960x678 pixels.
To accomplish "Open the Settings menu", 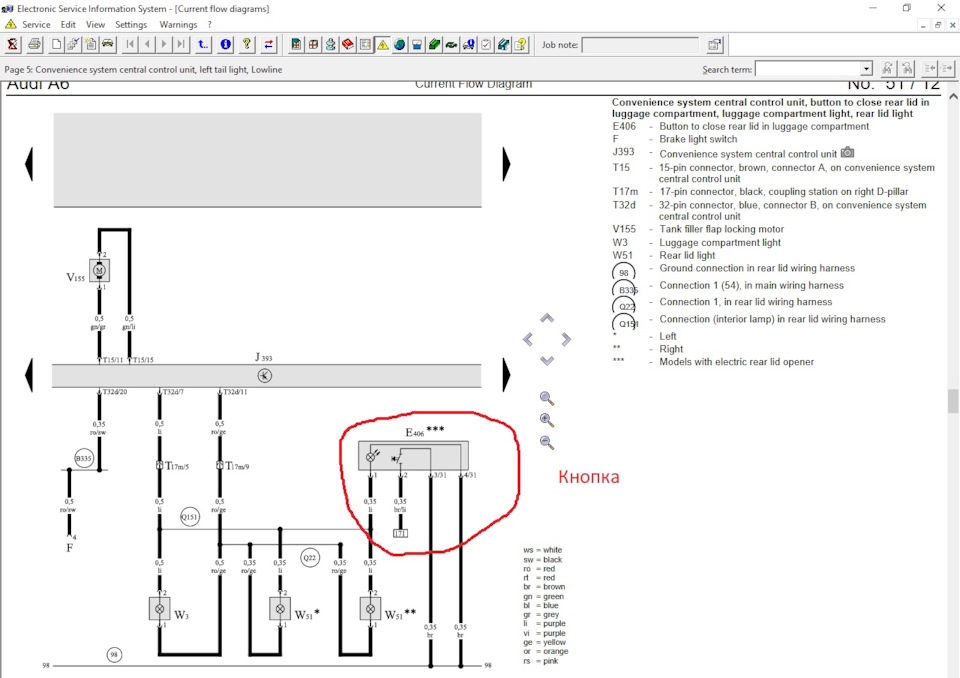I will point(131,24).
